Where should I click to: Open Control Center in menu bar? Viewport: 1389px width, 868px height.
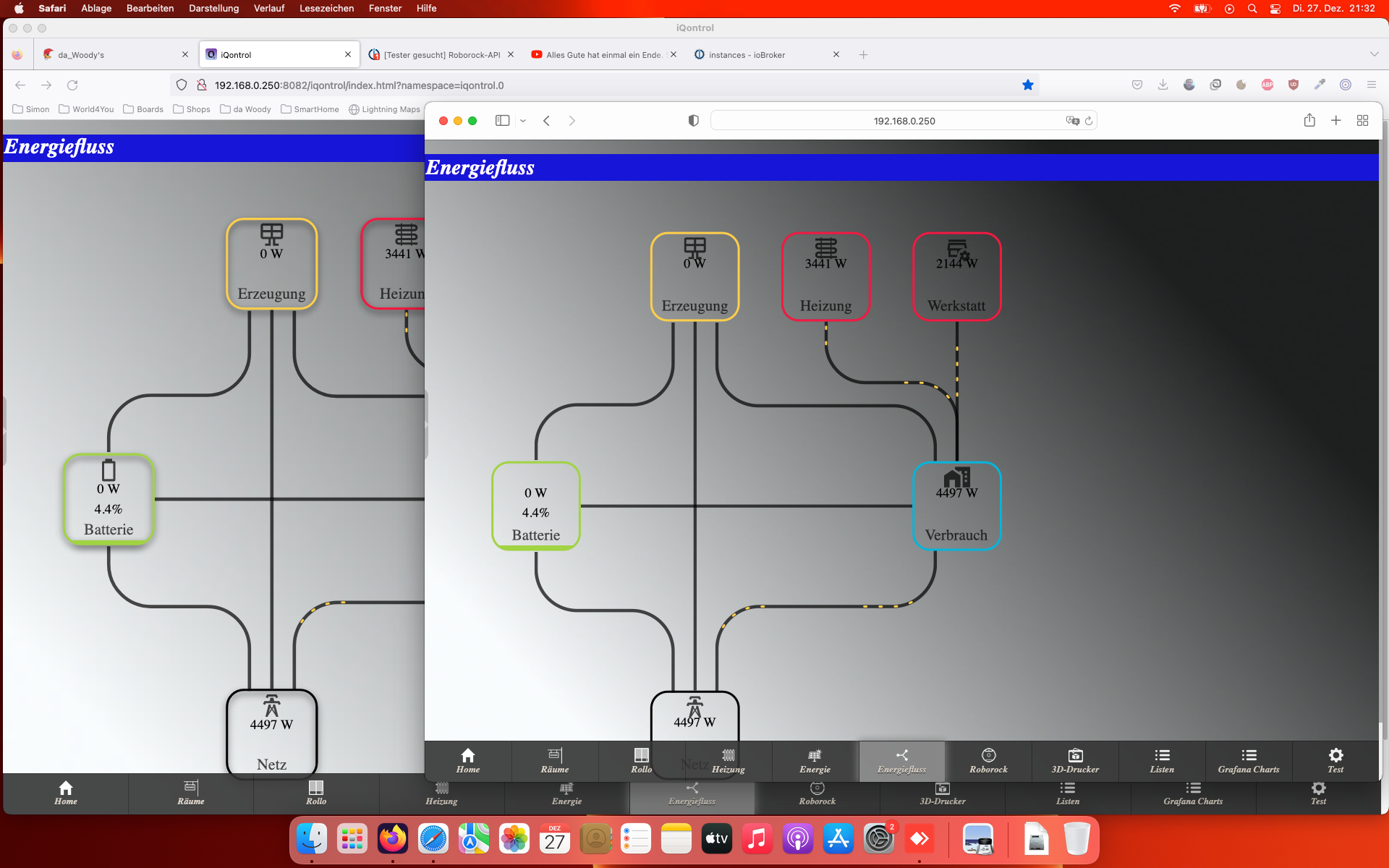(x=1275, y=9)
